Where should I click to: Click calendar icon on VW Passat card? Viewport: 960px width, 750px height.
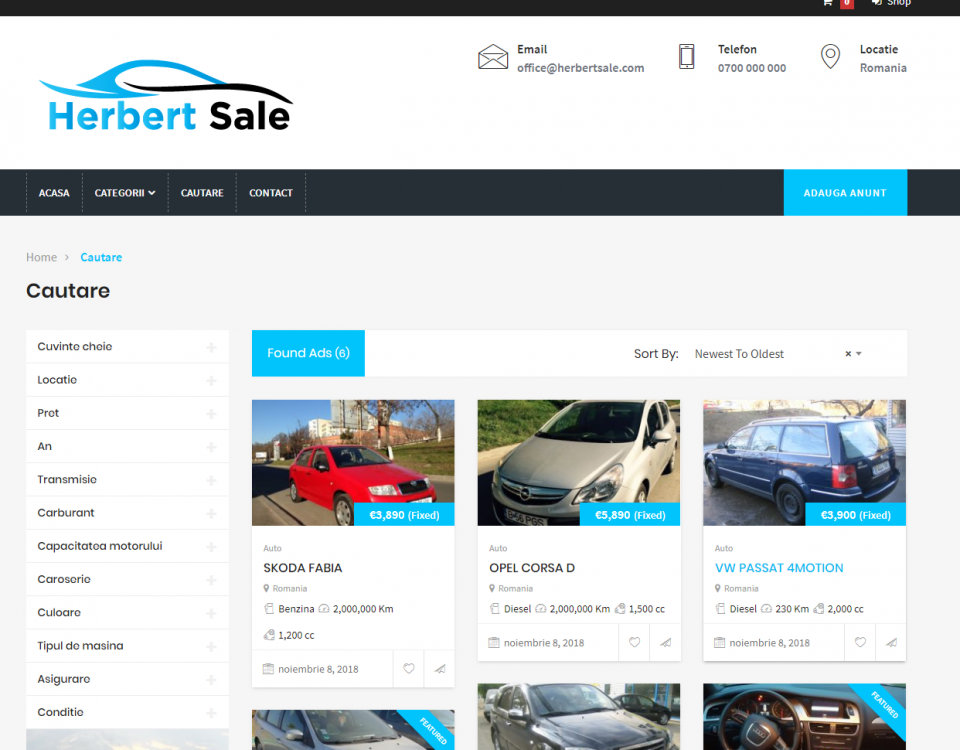point(720,642)
